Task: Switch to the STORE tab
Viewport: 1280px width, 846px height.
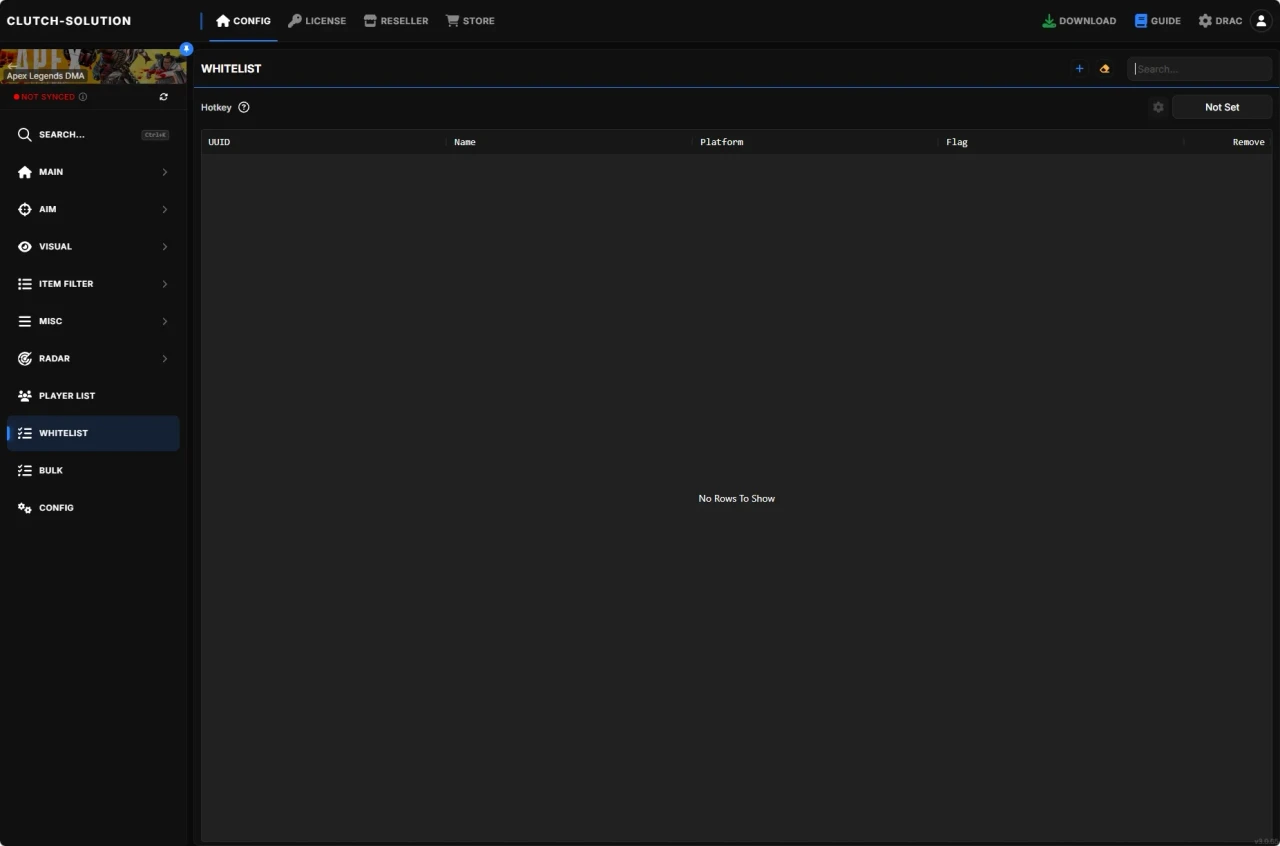Action: 470,20
